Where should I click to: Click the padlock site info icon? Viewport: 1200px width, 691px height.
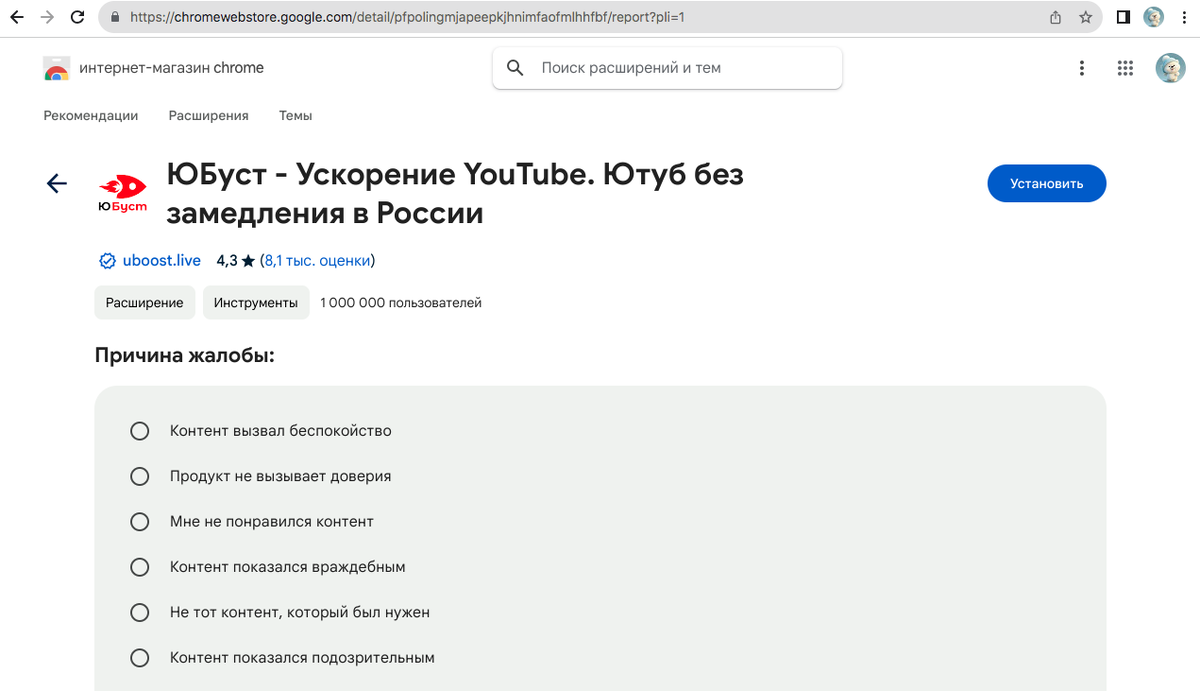click(x=115, y=17)
